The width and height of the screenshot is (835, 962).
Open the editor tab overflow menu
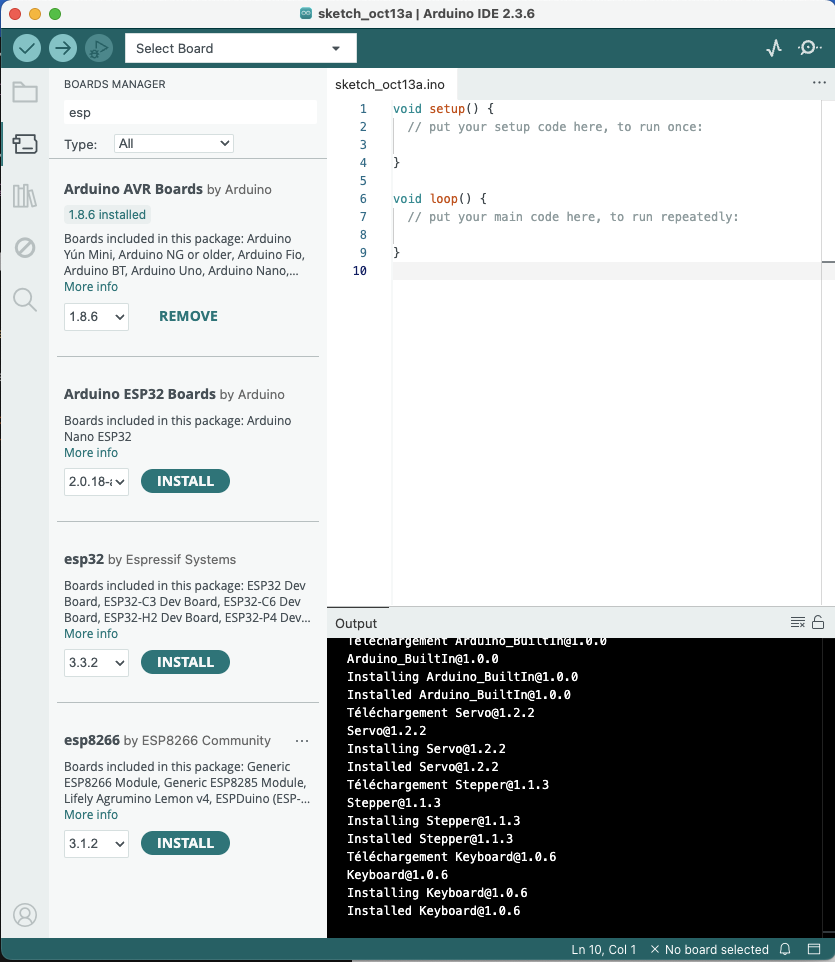click(x=820, y=84)
